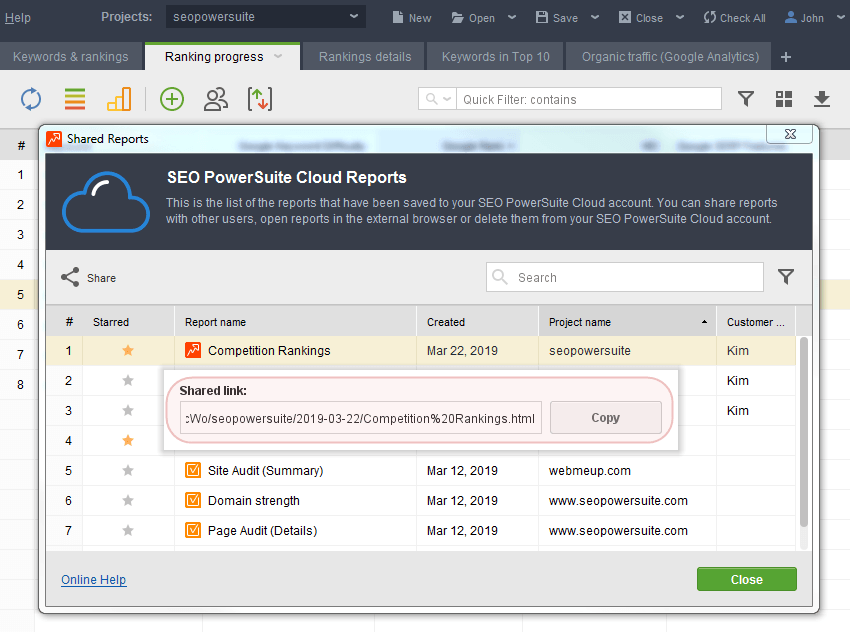Click the orange bar chart icon
This screenshot has width=850, height=632.
click(119, 99)
